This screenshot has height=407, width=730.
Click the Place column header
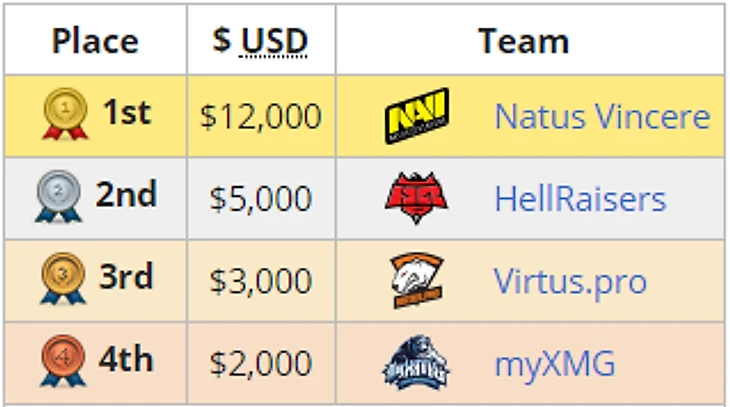coord(95,40)
